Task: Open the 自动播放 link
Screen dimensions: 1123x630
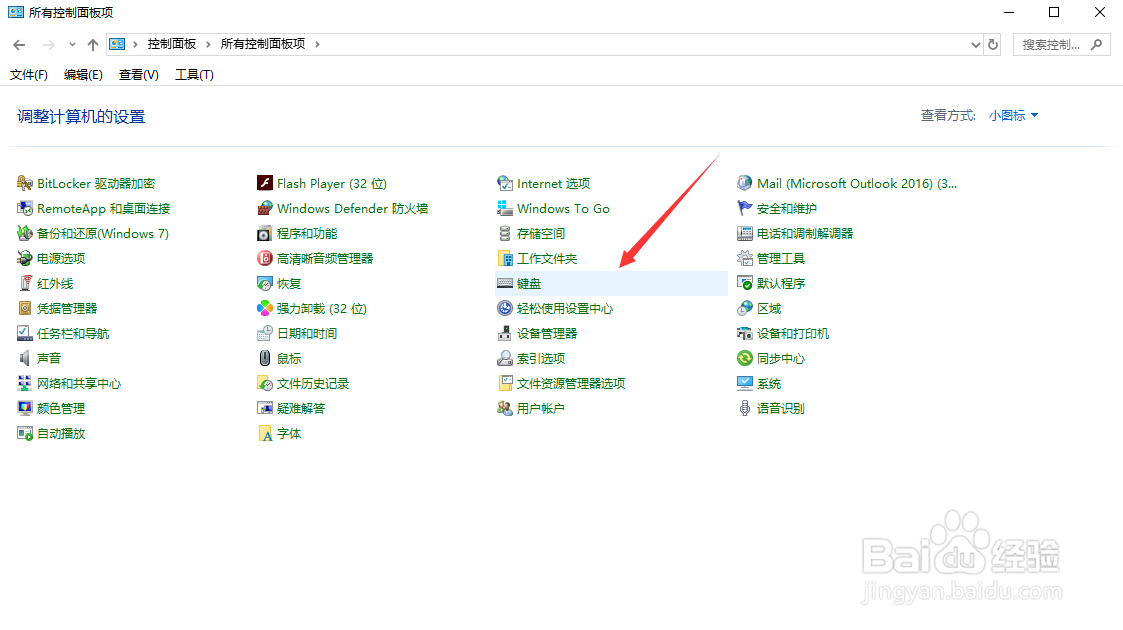Action: pos(61,434)
